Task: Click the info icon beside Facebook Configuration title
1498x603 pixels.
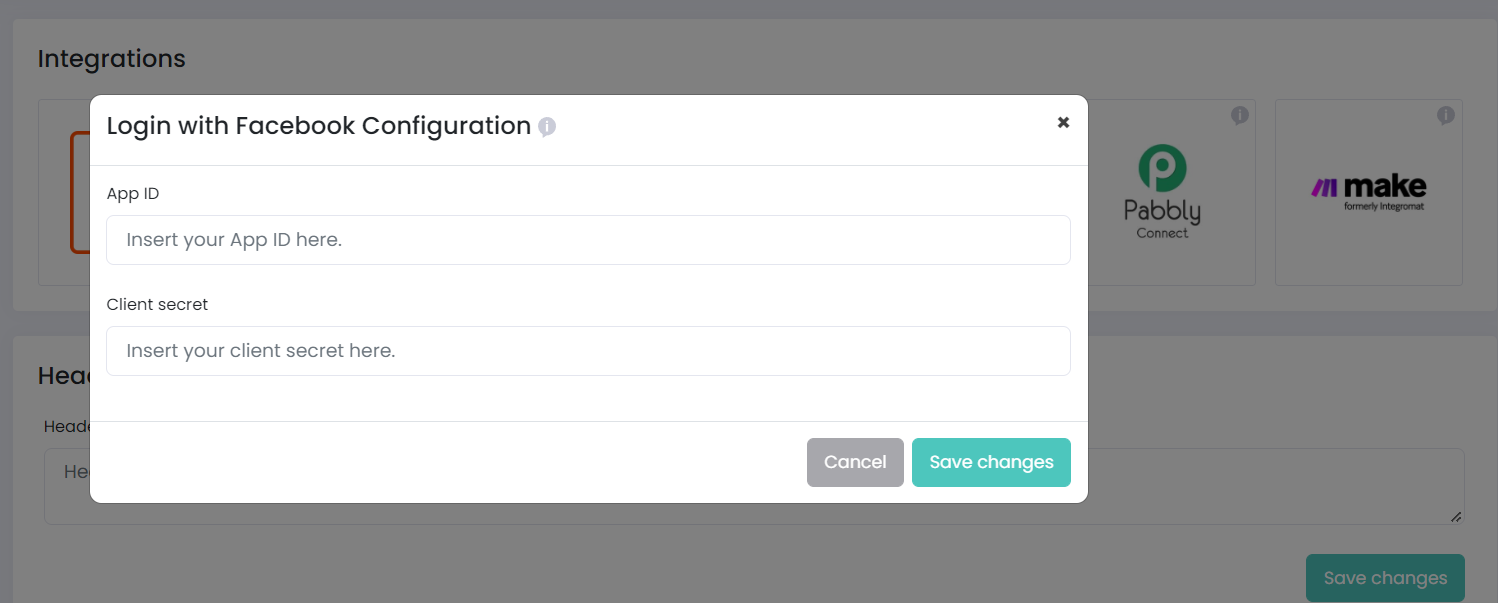Action: (x=547, y=127)
